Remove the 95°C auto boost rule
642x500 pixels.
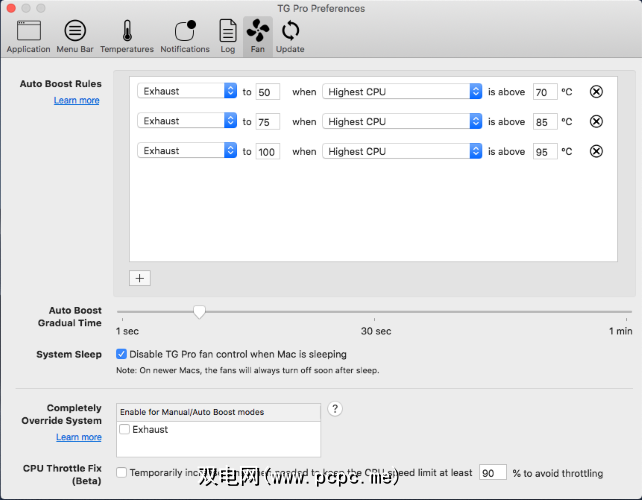(596, 152)
